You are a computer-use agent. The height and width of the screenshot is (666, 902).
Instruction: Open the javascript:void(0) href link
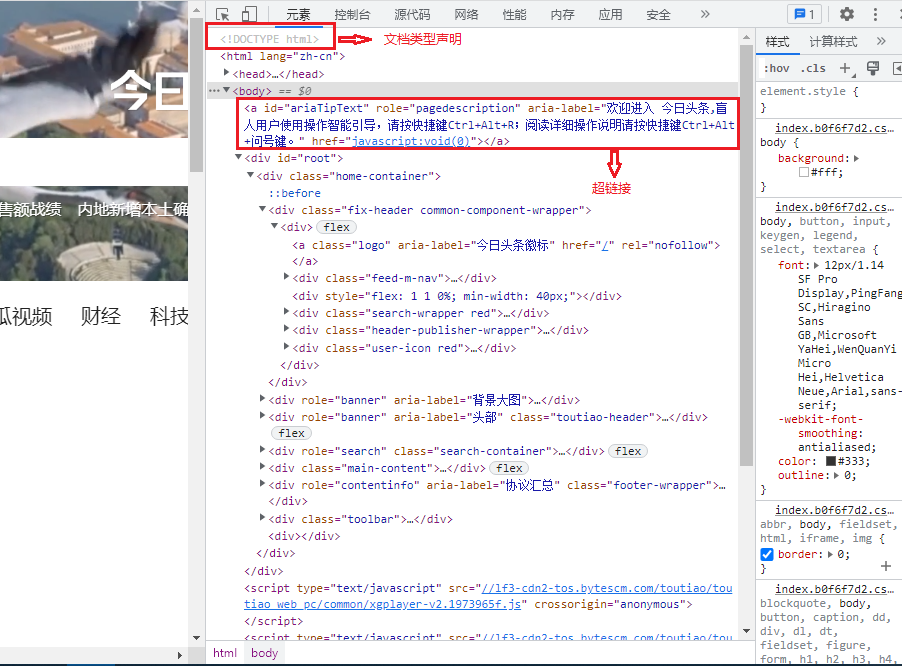pyautogui.click(x=411, y=141)
